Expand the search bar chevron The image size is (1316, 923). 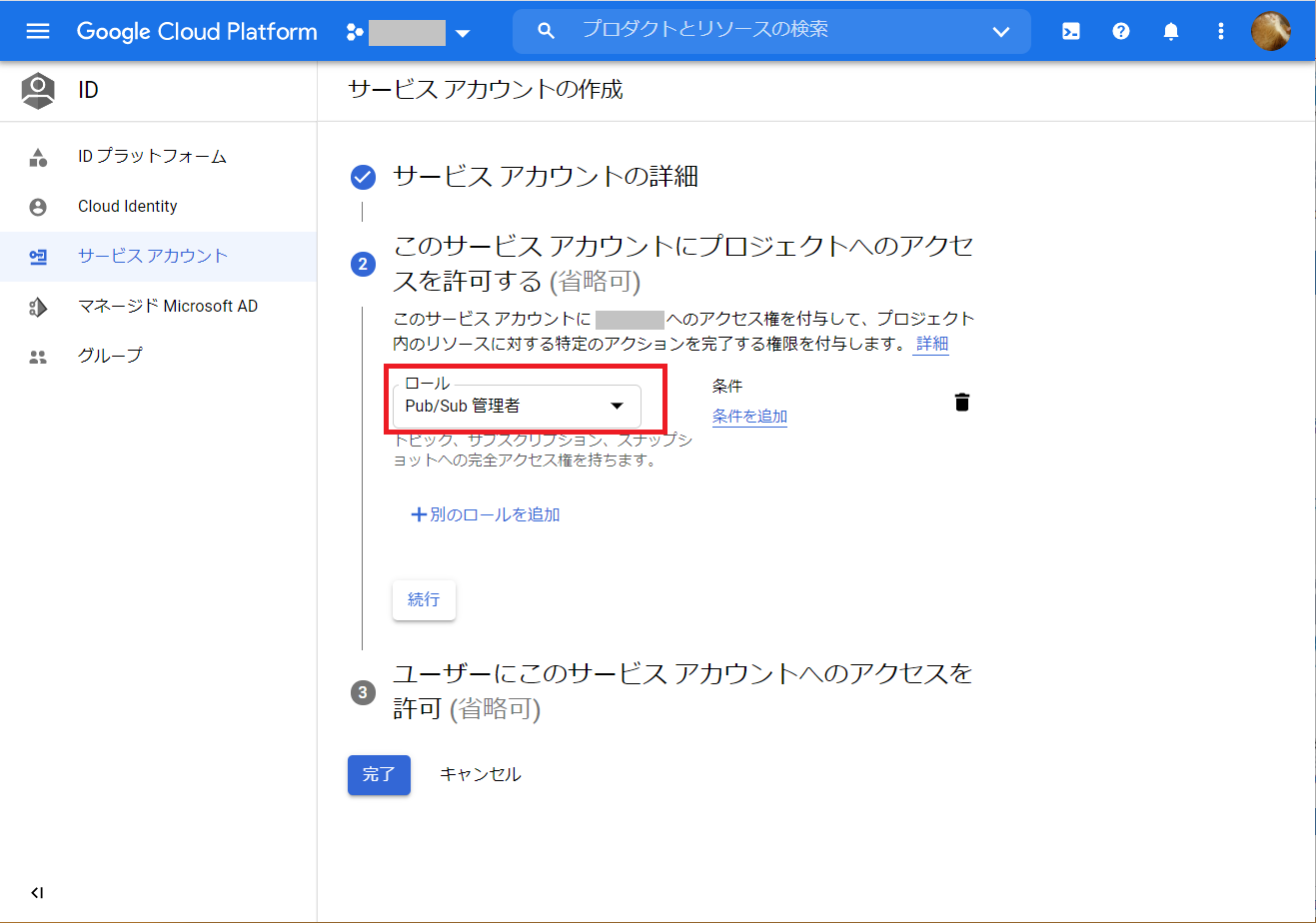click(1001, 31)
